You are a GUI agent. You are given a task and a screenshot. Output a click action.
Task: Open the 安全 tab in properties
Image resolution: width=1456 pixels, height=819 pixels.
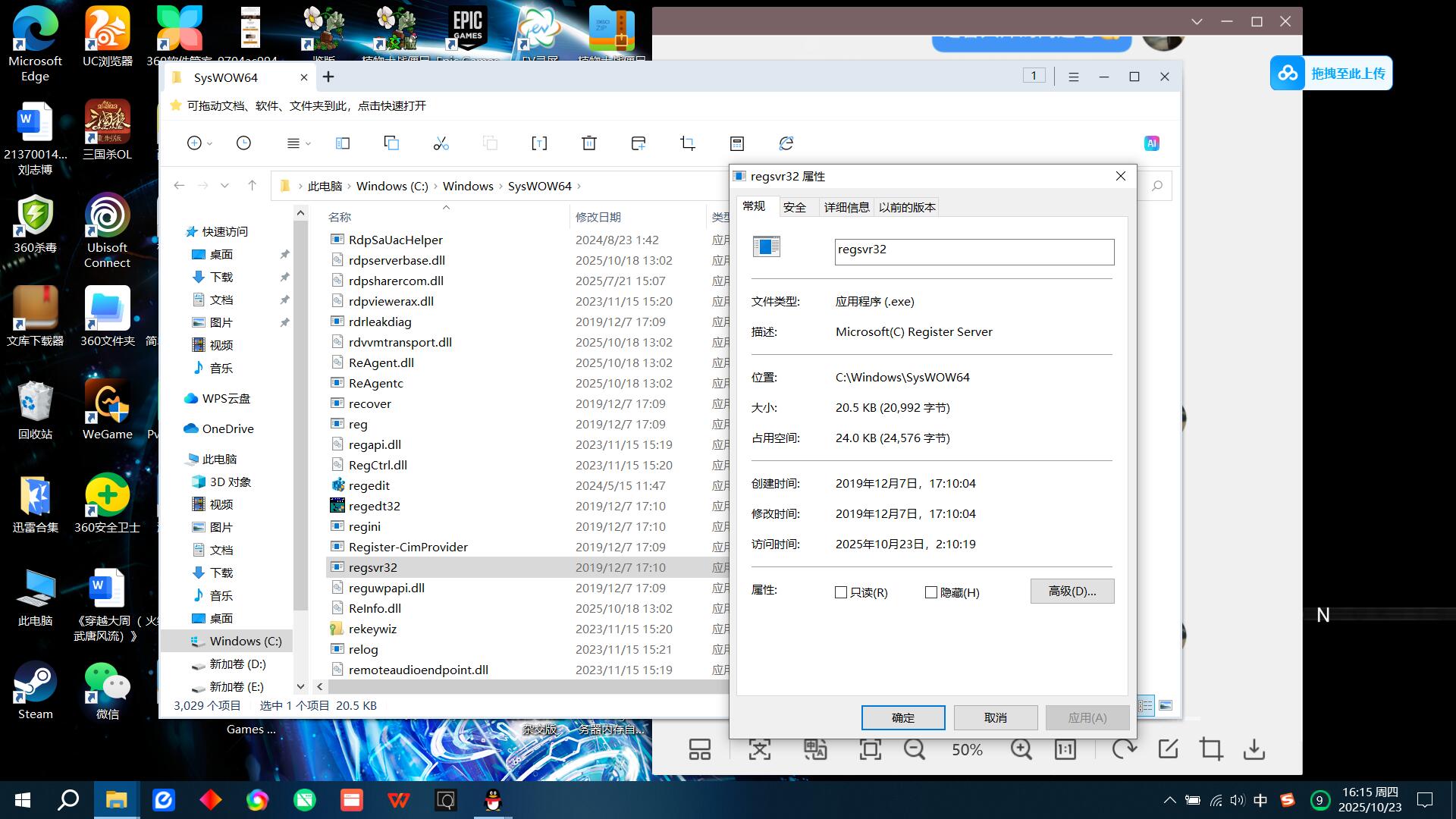[x=795, y=207]
